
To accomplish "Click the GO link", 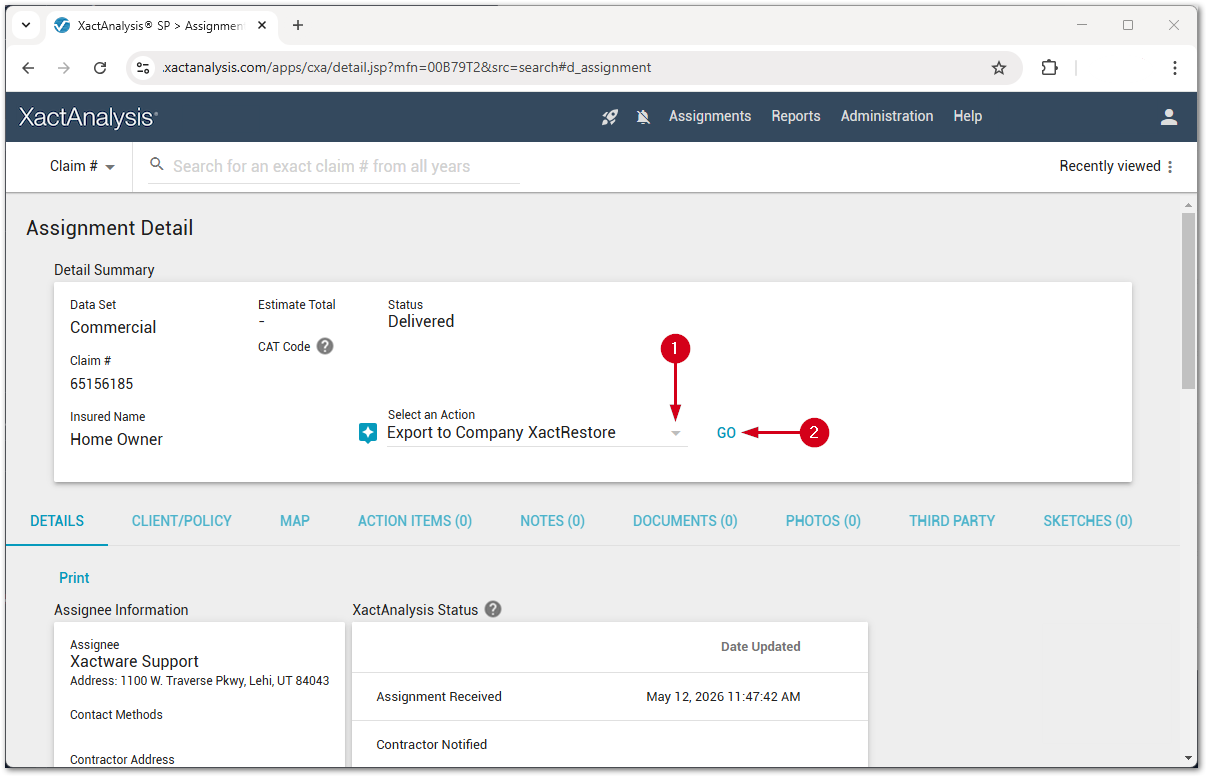I will (726, 433).
